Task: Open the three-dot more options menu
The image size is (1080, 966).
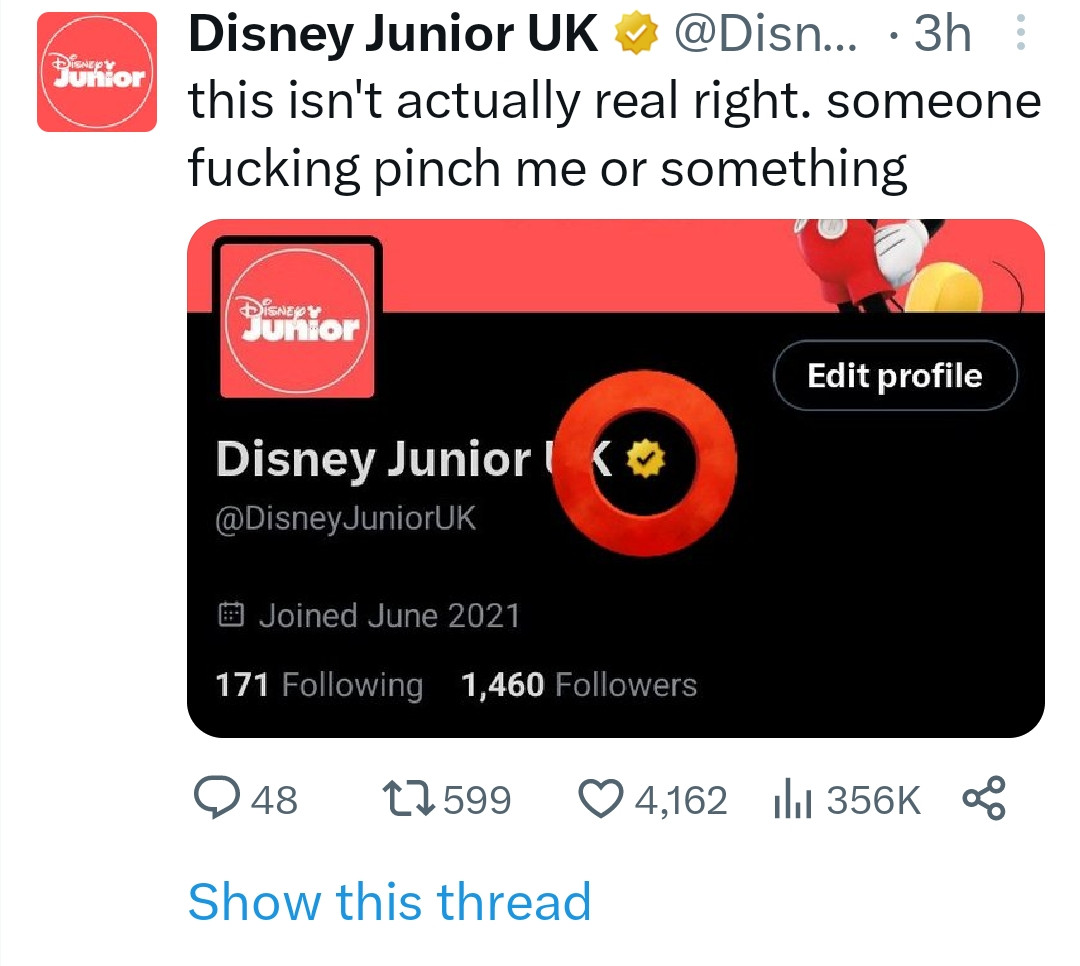Action: coord(1020,37)
